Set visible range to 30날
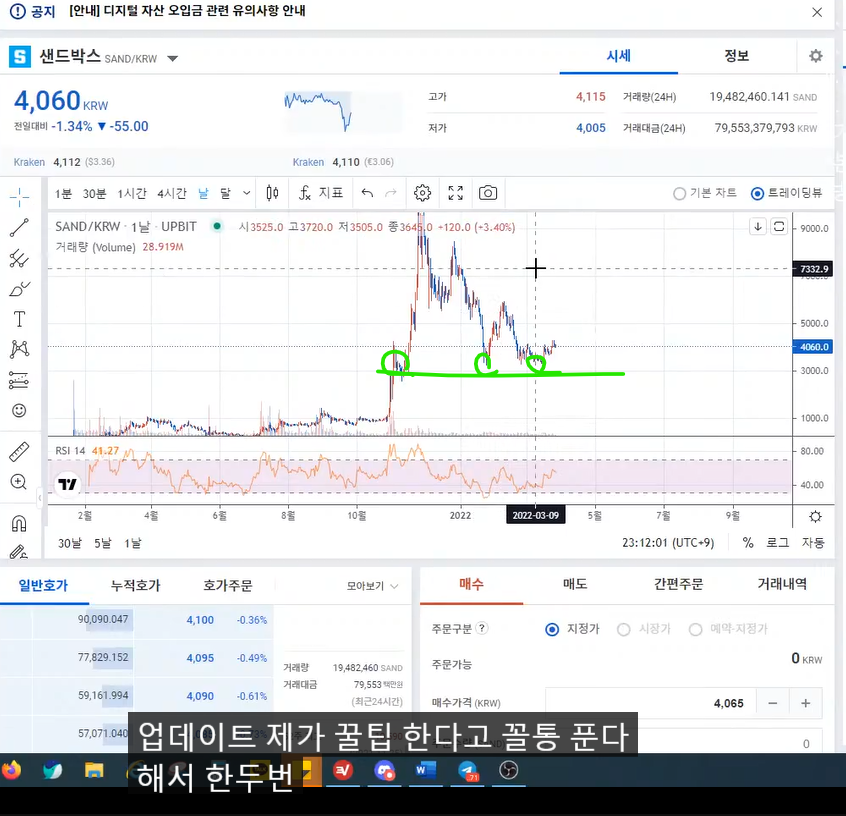 [70, 543]
